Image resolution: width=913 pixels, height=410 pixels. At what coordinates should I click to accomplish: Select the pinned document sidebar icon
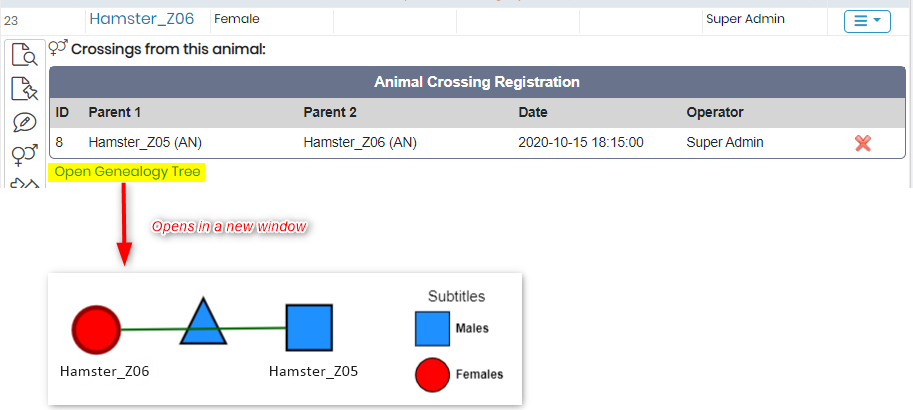[x=24, y=89]
